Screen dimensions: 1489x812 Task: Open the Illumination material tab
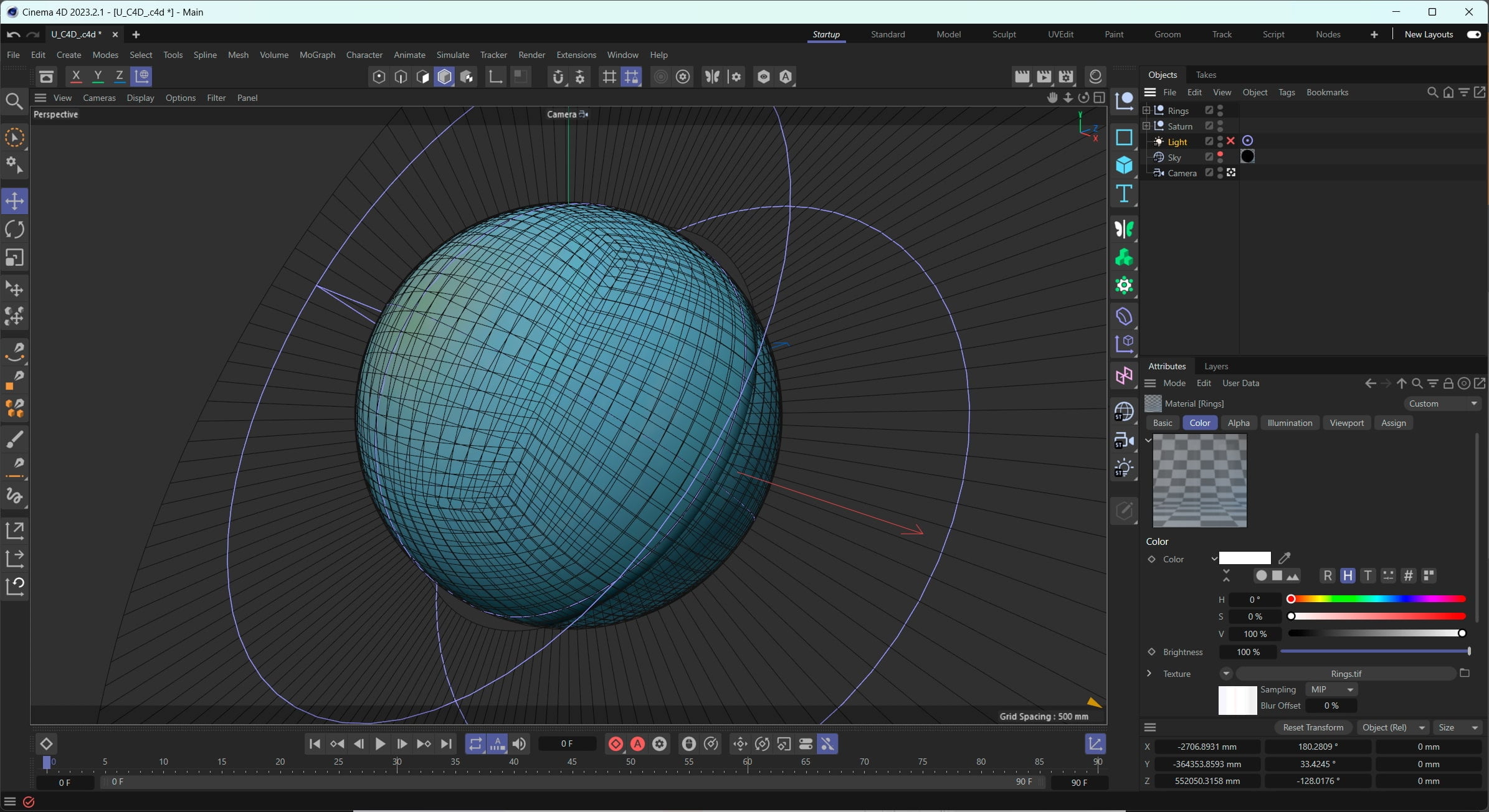click(1289, 423)
